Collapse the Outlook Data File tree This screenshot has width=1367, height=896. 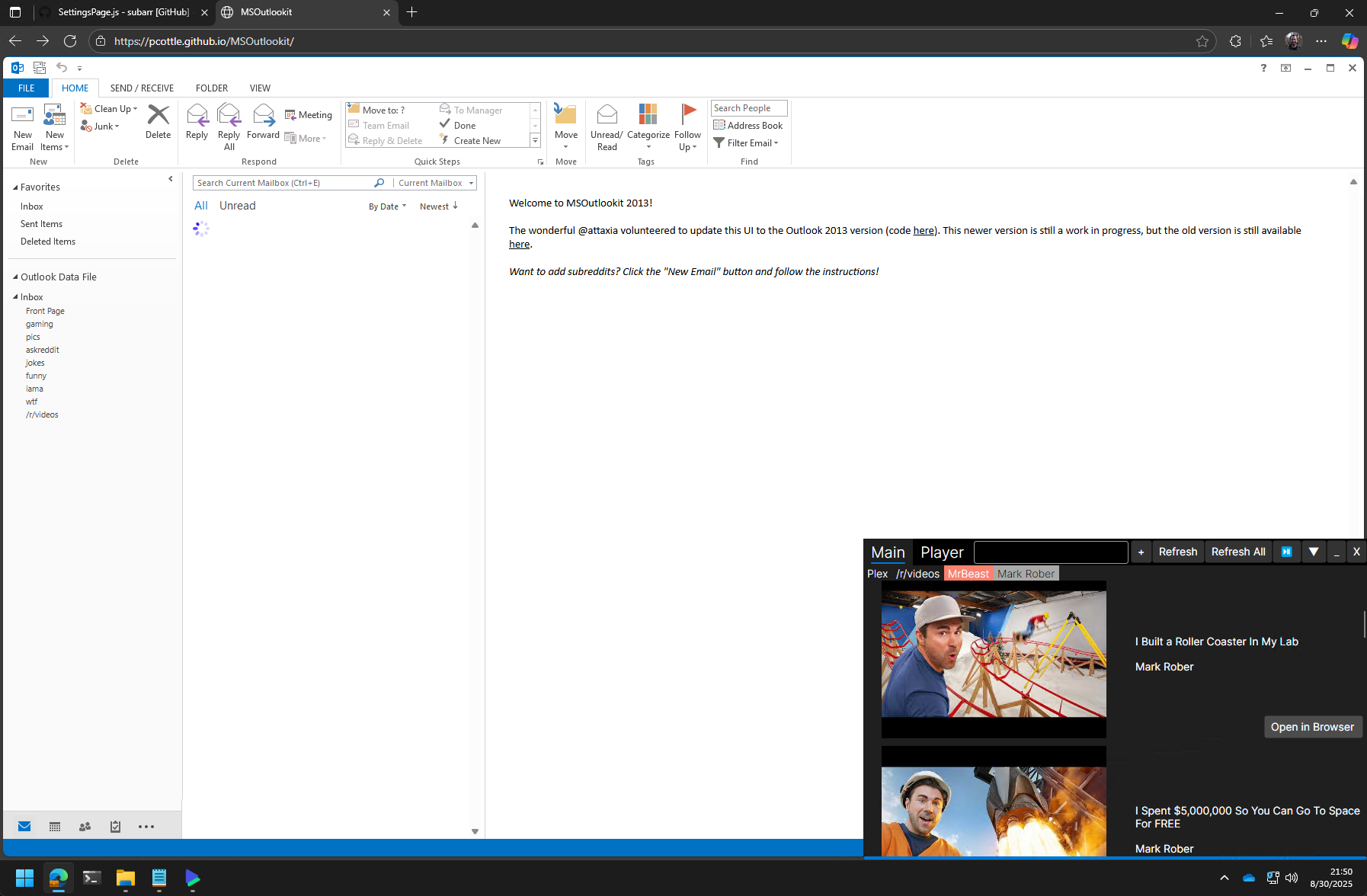point(15,277)
